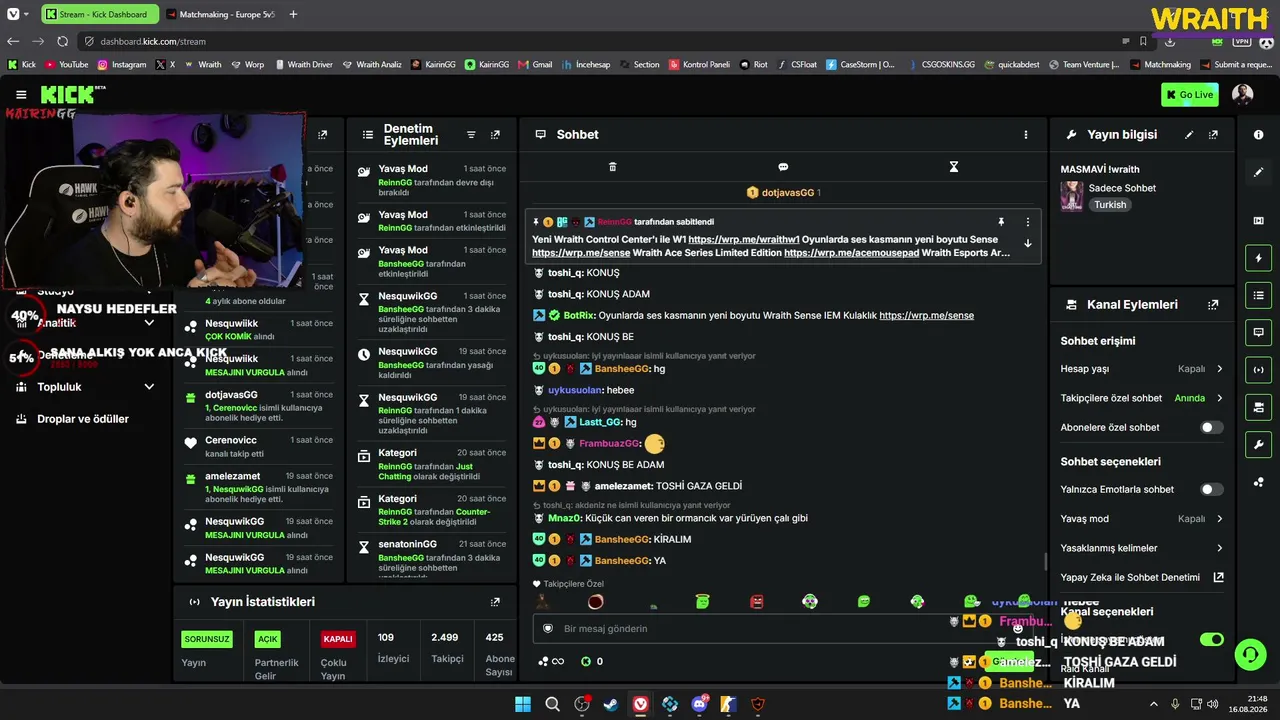
Task: Select the Cerenovicc follow event row
Action: 258,447
